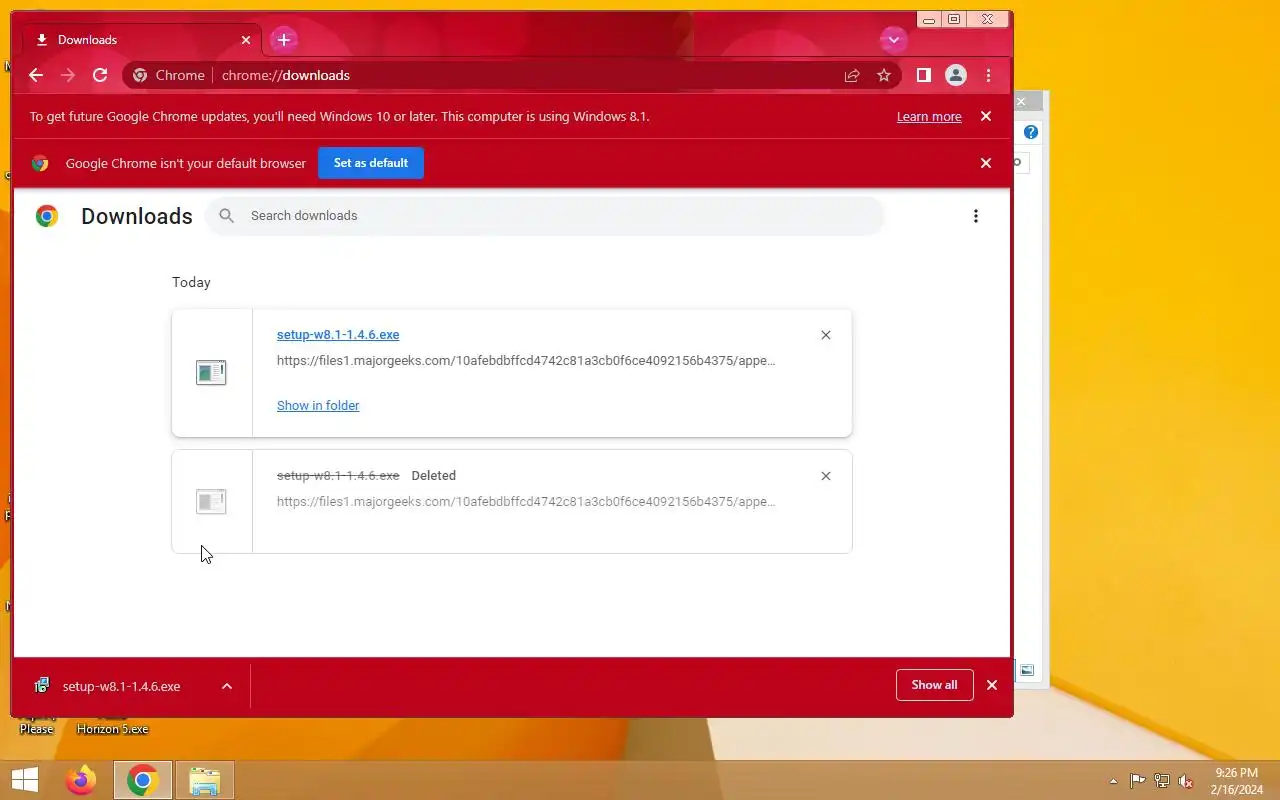Screen dimensions: 1280x800
Task: Open Chrome's three-dot main menu
Action: 988,75
